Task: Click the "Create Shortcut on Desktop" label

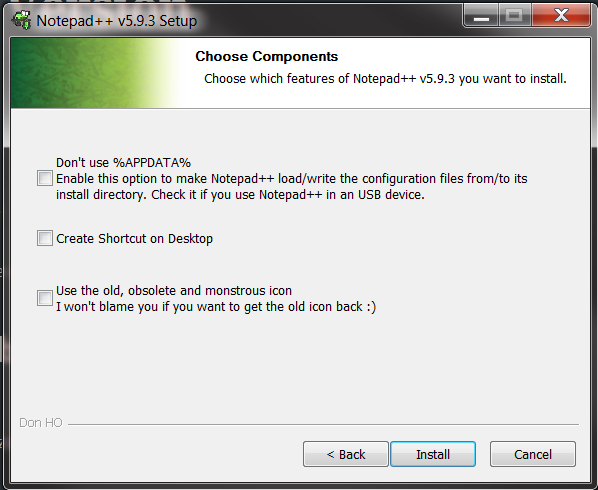Action: point(134,239)
